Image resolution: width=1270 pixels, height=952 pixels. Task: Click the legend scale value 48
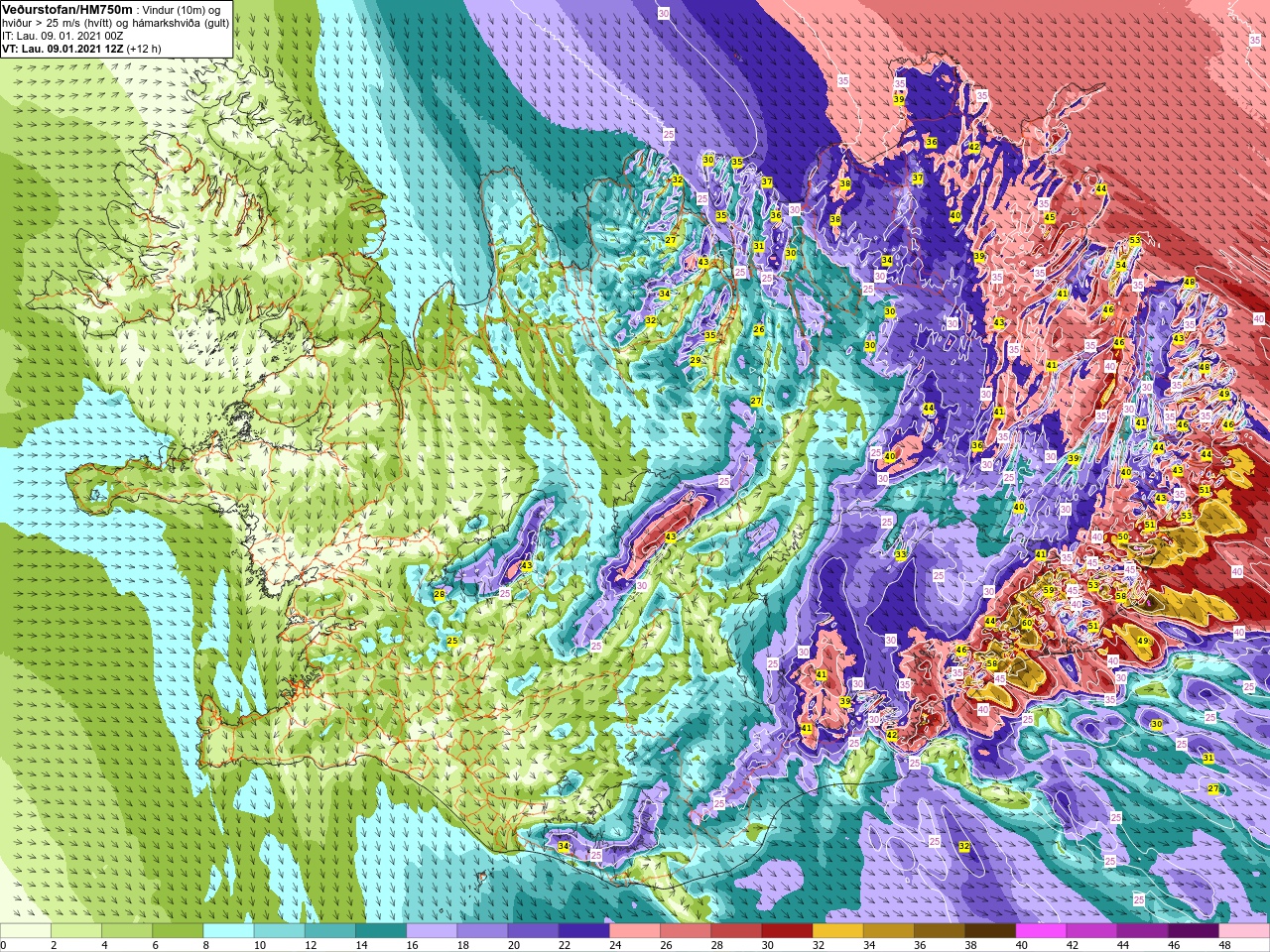click(1224, 945)
